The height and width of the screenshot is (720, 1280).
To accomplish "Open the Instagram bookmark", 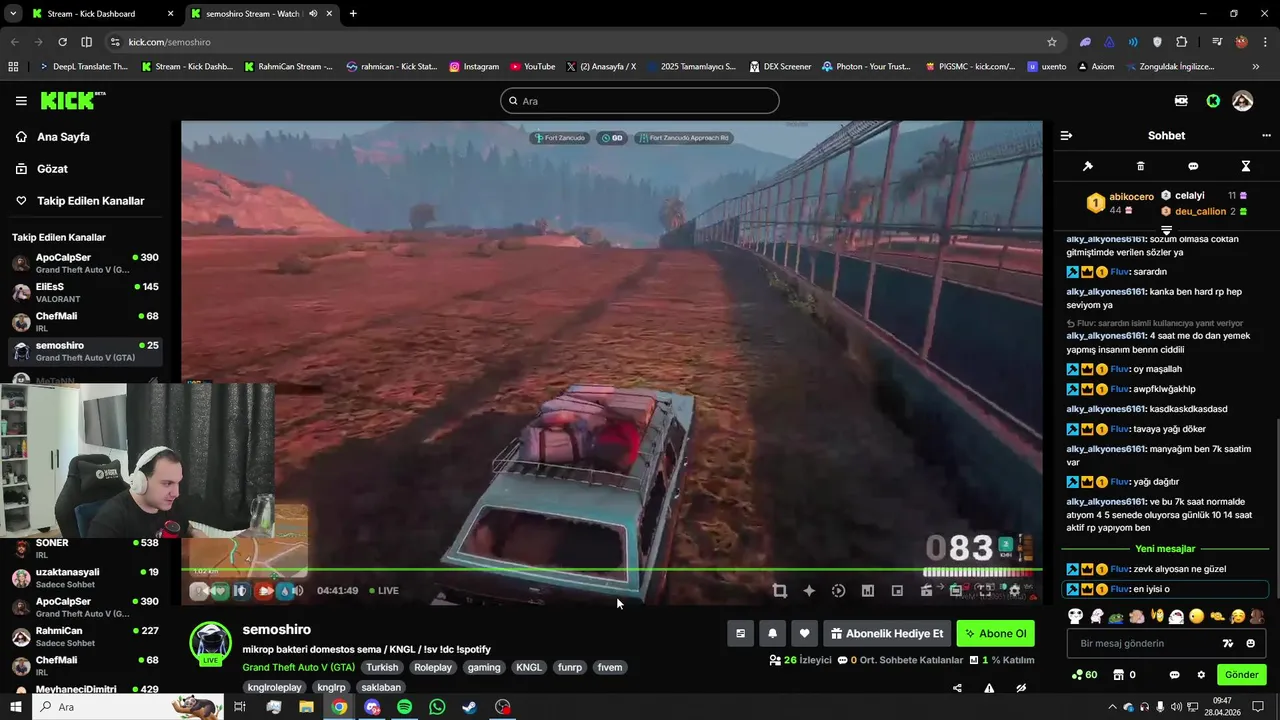I will (x=474, y=67).
